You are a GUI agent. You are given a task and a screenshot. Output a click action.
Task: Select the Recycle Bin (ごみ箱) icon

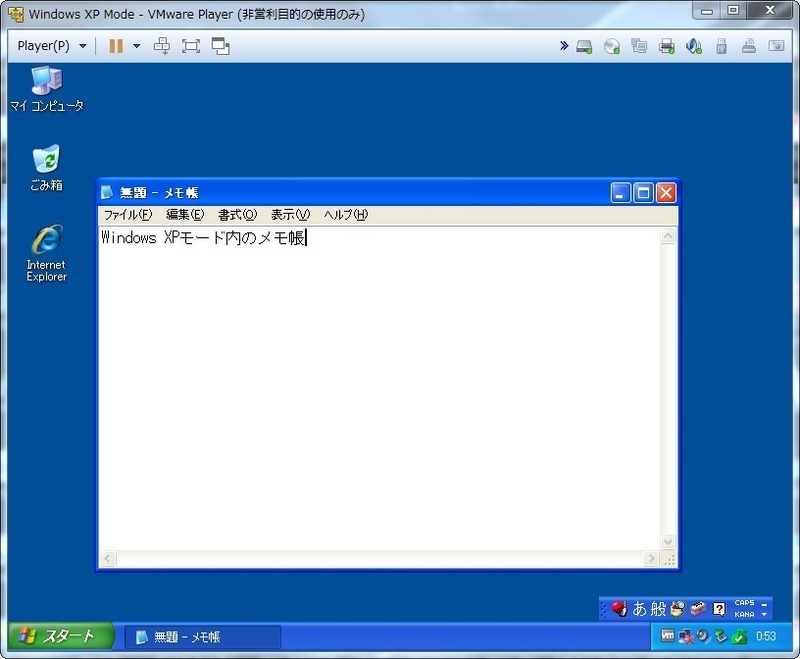(x=46, y=168)
